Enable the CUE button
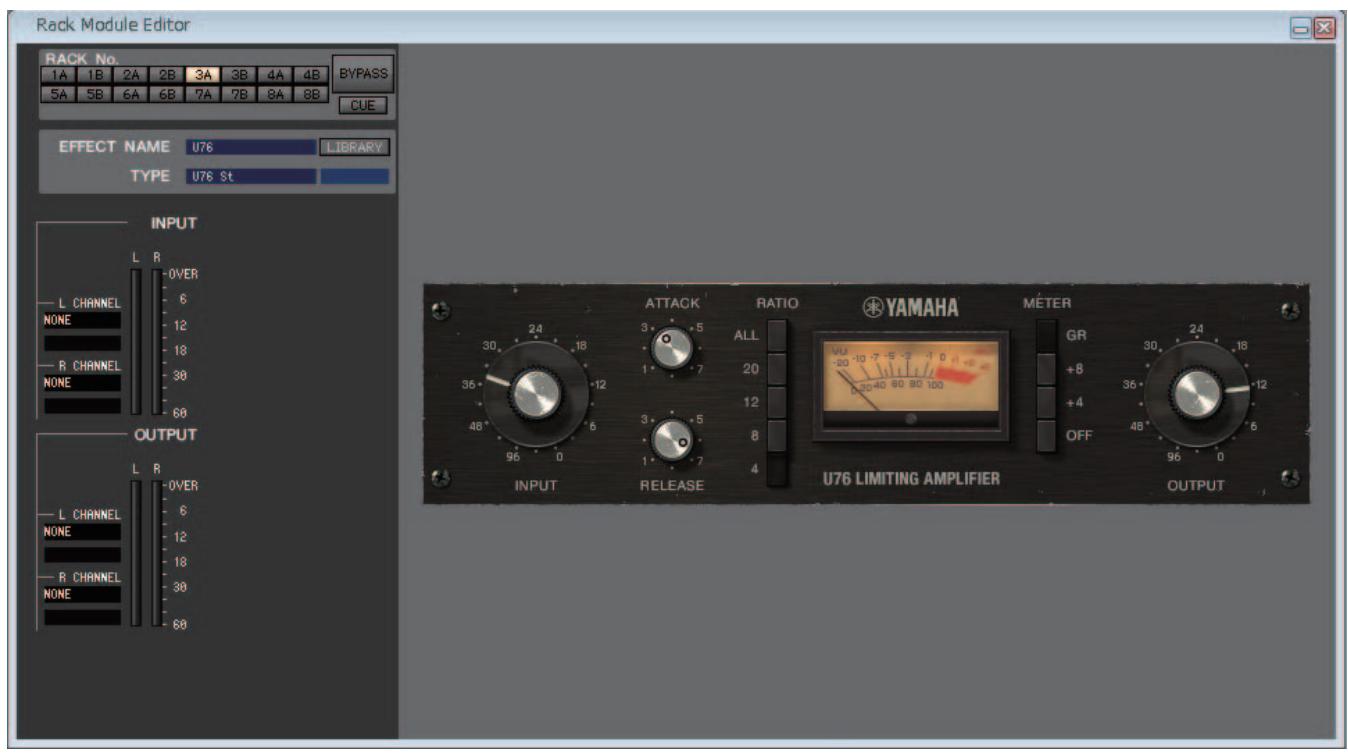Screen dimensions: 1348x753 363,105
